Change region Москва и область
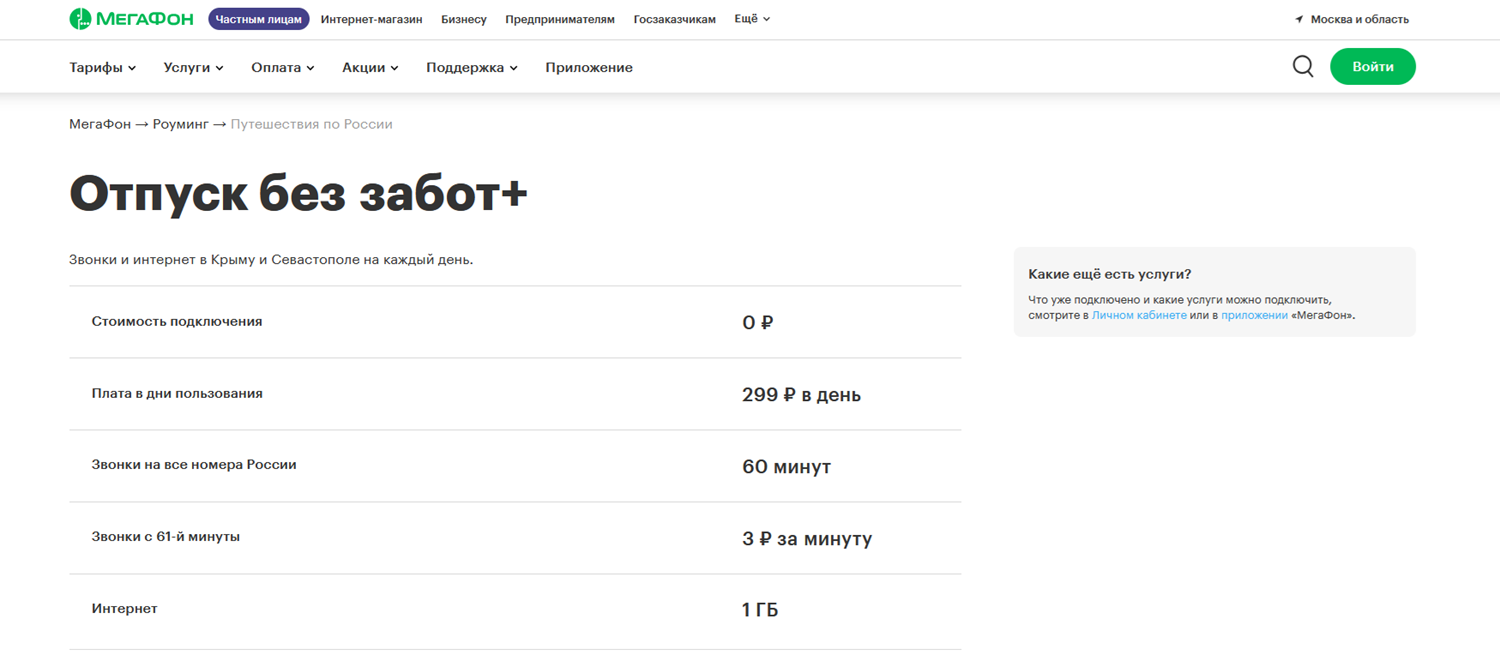 coord(1360,19)
